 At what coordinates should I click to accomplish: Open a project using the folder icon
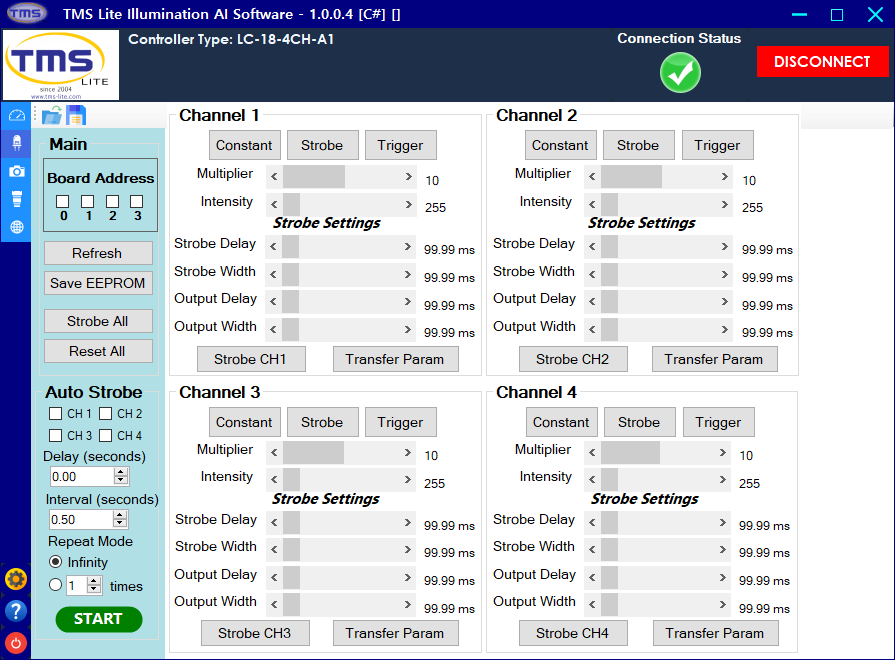51,114
